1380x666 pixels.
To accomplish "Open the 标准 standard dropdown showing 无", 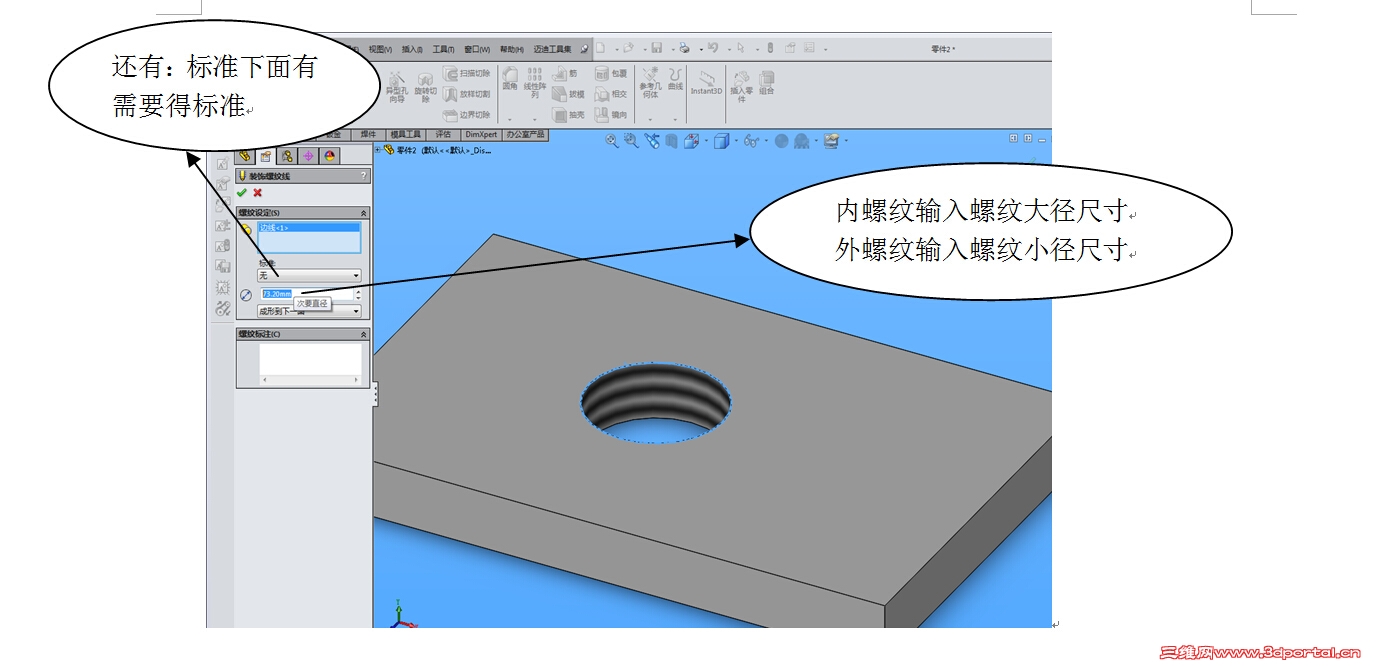I will coord(309,275).
